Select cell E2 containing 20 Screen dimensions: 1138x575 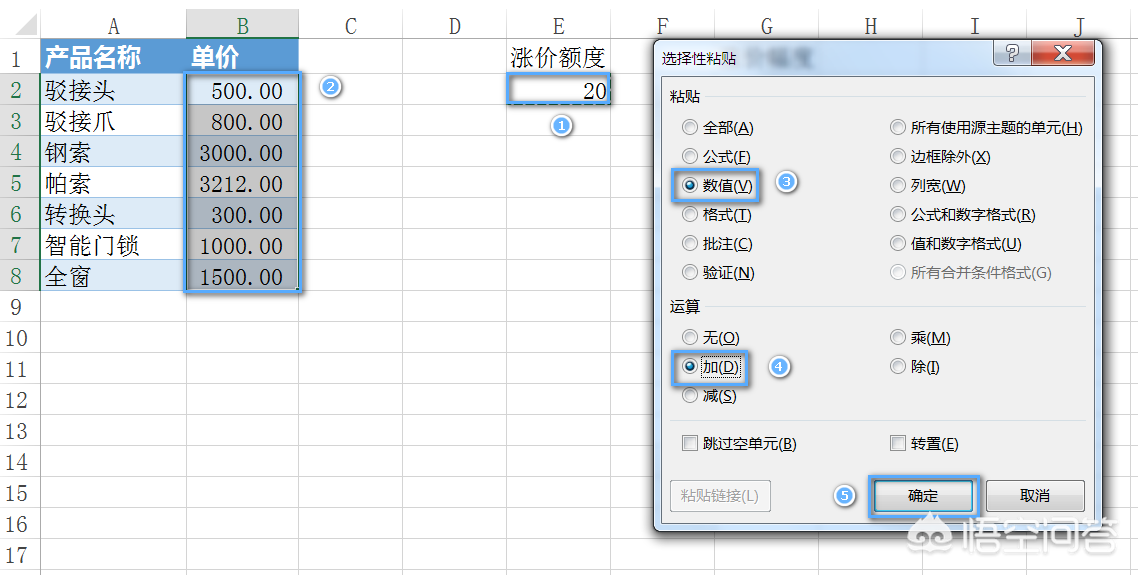pyautogui.click(x=558, y=91)
